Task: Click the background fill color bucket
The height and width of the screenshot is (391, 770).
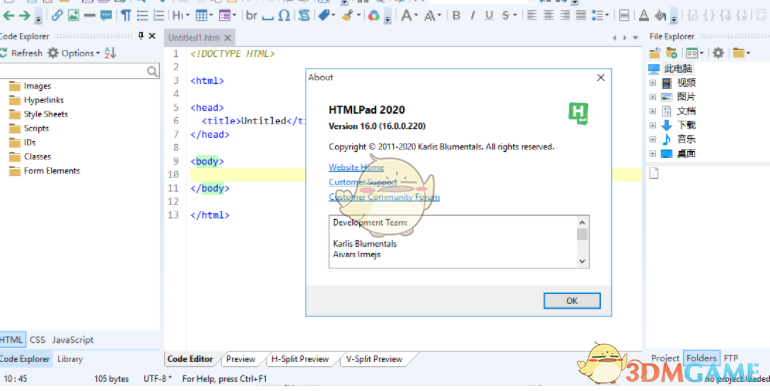Action: 660,15
